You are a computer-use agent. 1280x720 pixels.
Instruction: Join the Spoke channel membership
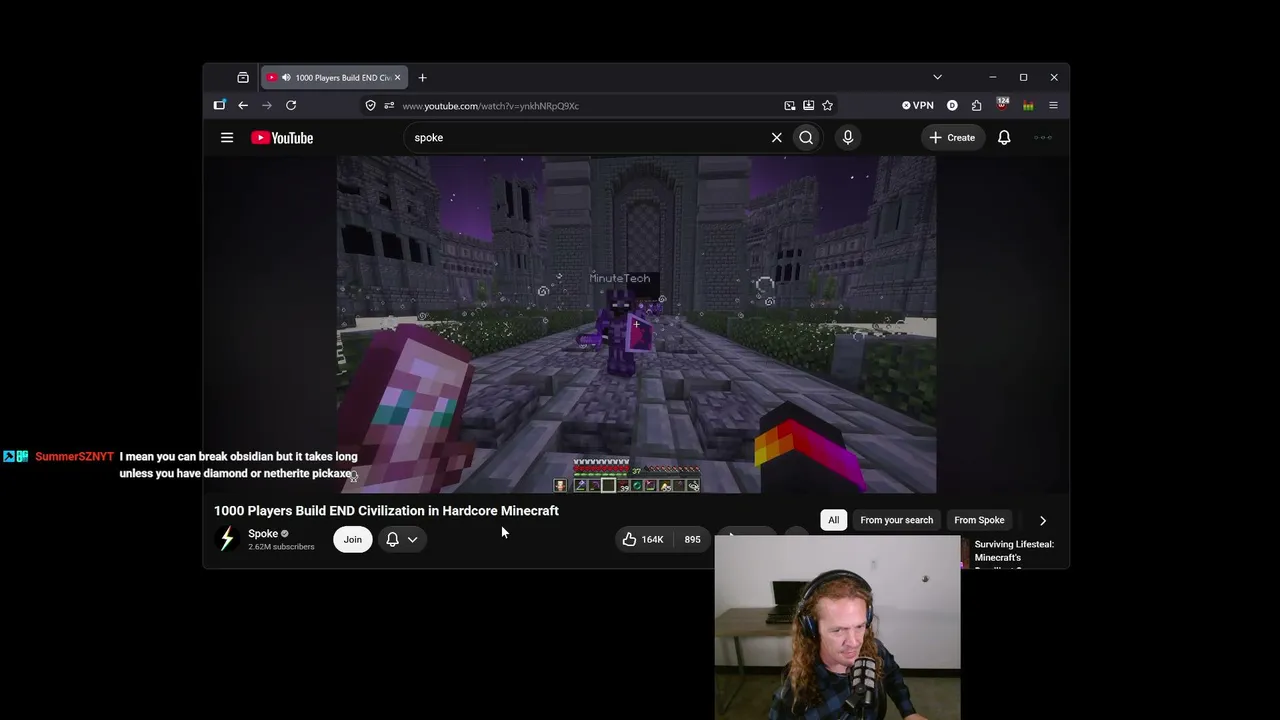click(353, 540)
